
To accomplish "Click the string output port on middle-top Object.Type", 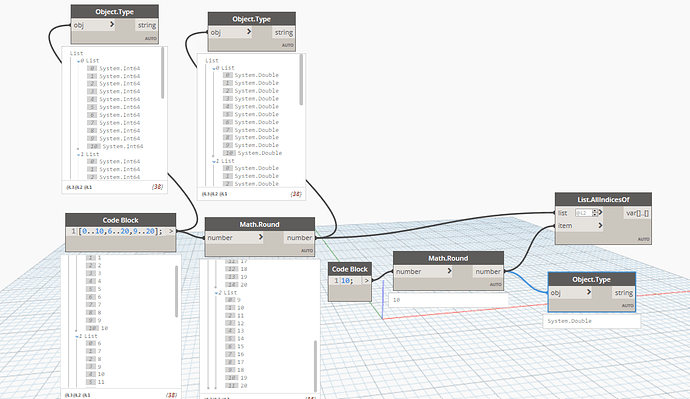I will pos(283,32).
